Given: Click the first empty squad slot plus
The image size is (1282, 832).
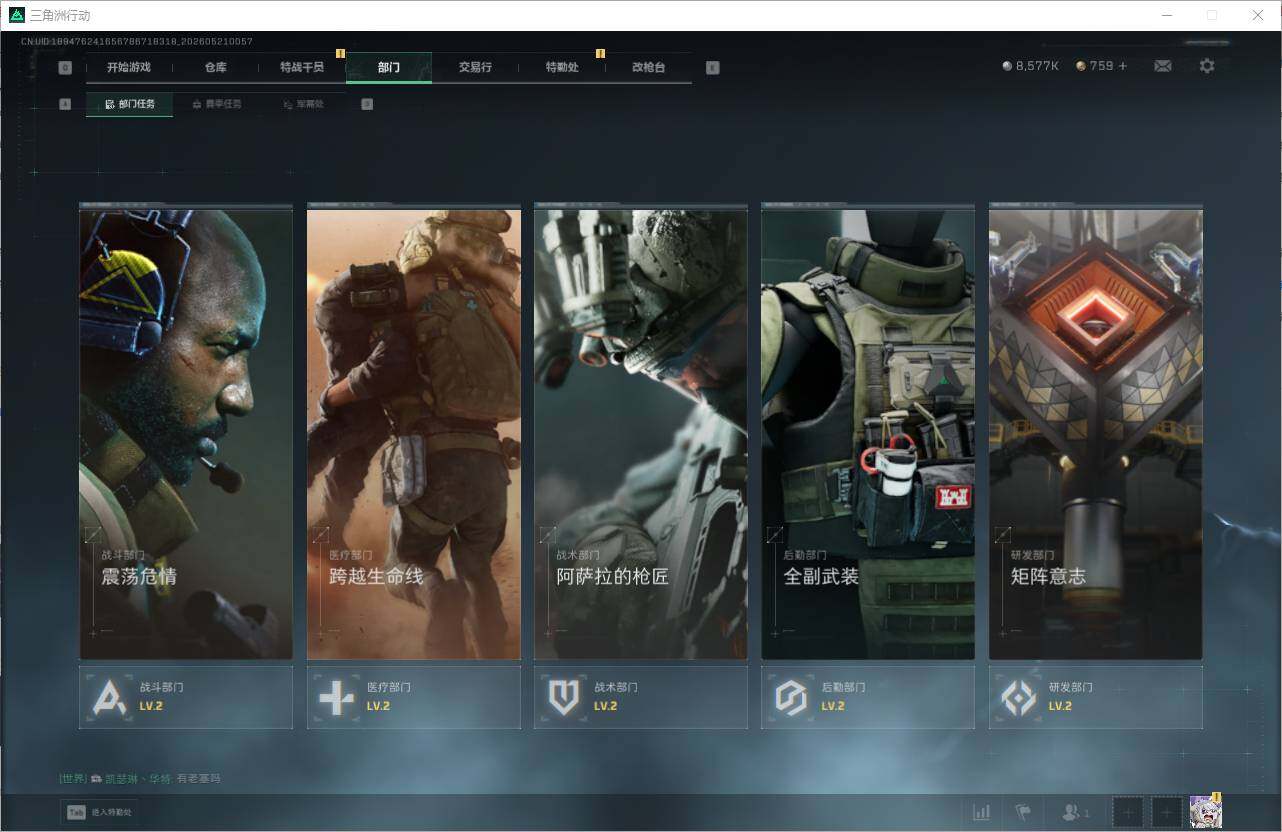Looking at the screenshot, I should tap(1128, 812).
